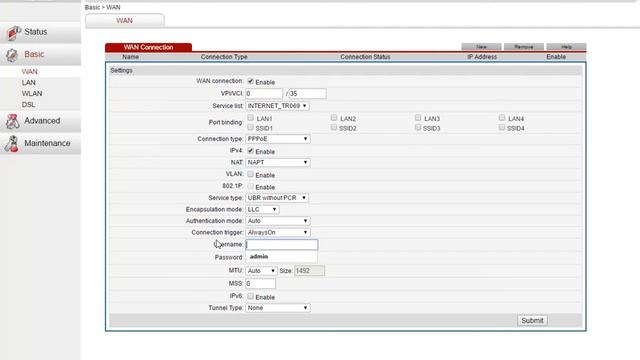Click the Connection Status column header

365,57
